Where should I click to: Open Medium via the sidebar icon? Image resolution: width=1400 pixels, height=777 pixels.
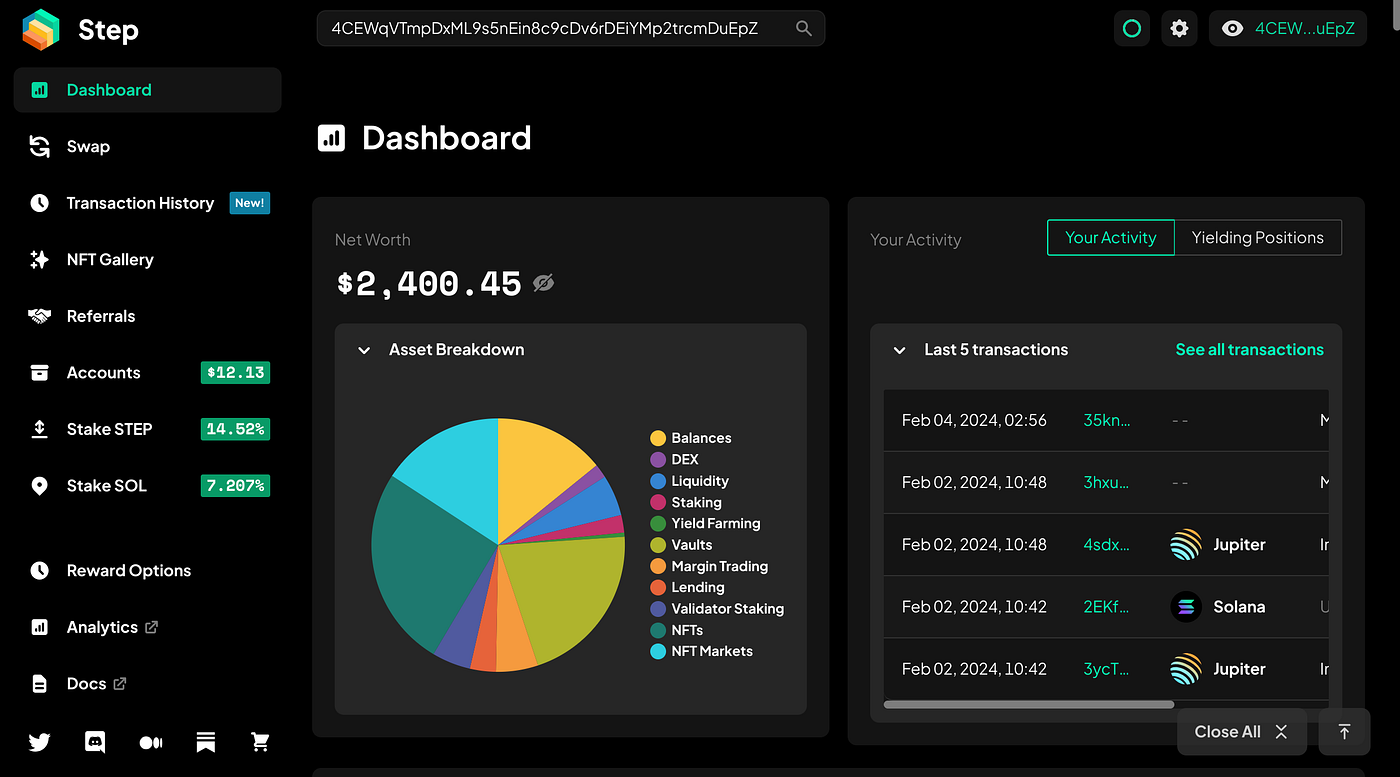pyautogui.click(x=150, y=742)
